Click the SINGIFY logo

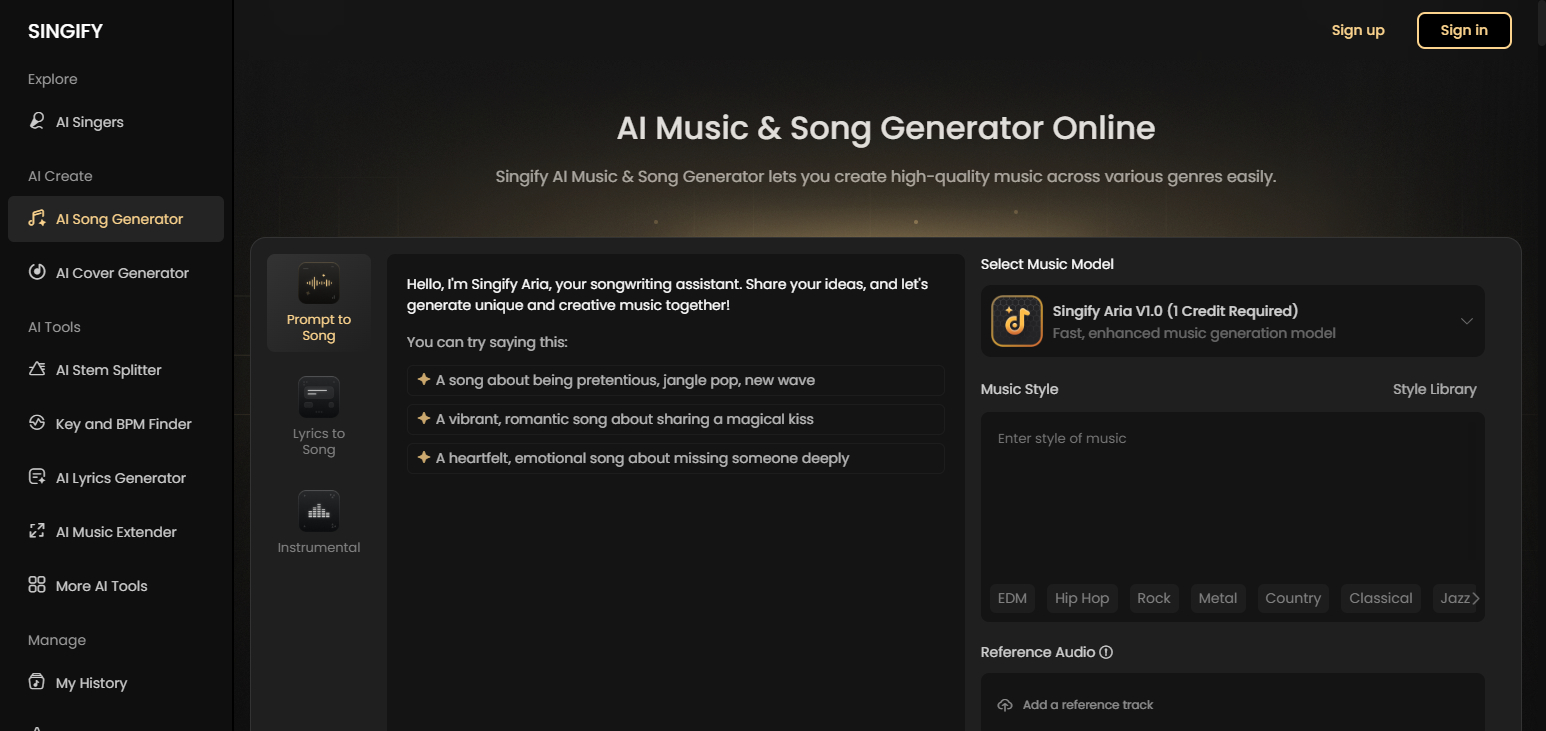click(65, 31)
